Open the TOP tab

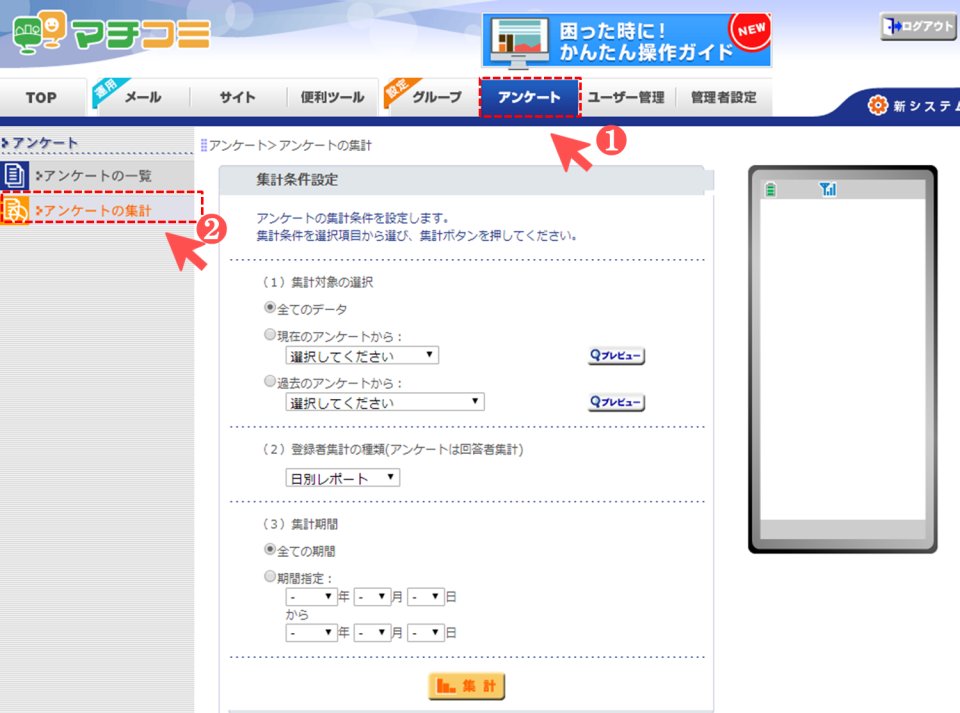[x=42, y=97]
